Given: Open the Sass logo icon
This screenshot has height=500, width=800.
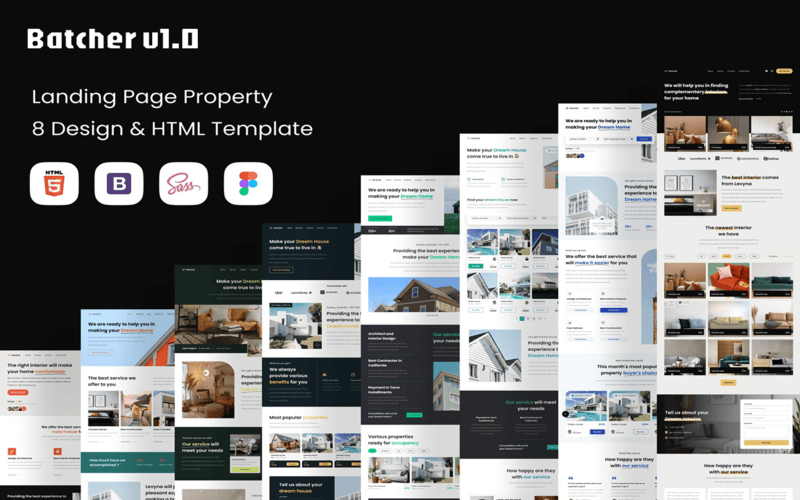Looking at the screenshot, I should (x=184, y=184).
